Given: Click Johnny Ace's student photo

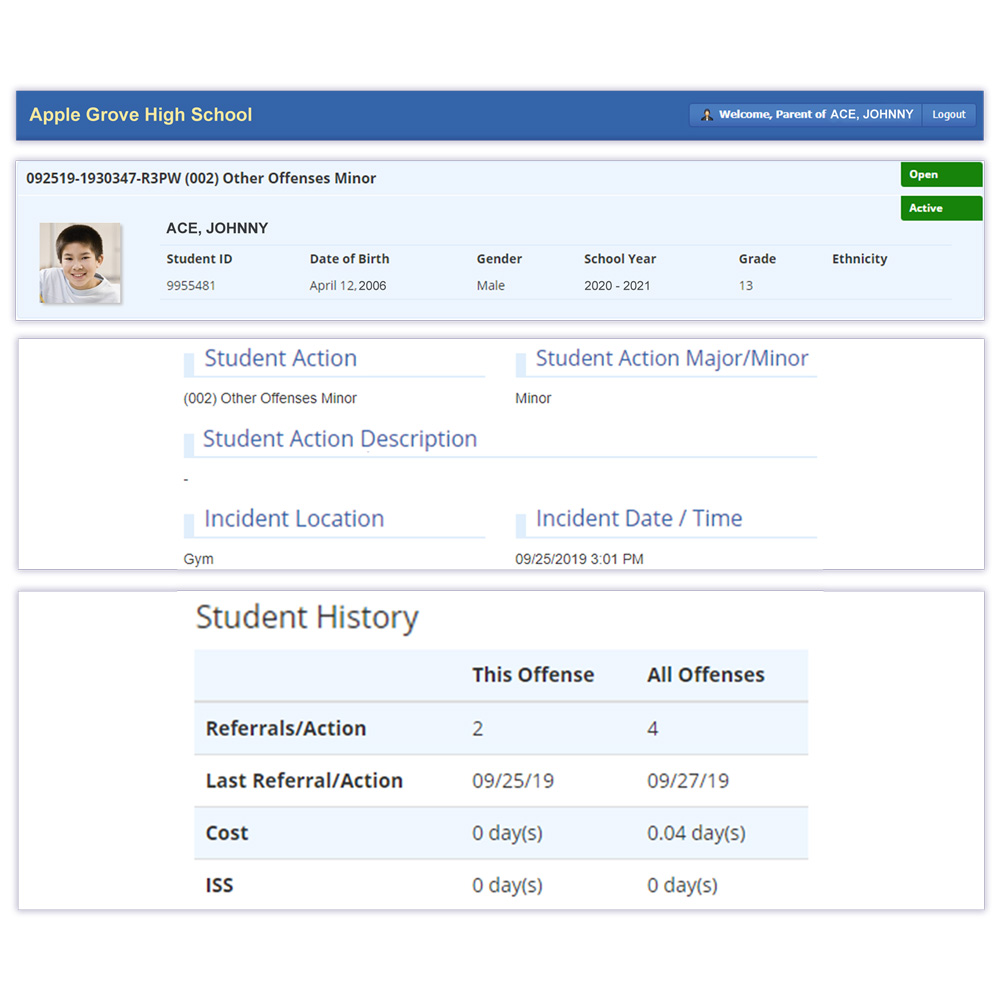Looking at the screenshot, I should tap(80, 263).
